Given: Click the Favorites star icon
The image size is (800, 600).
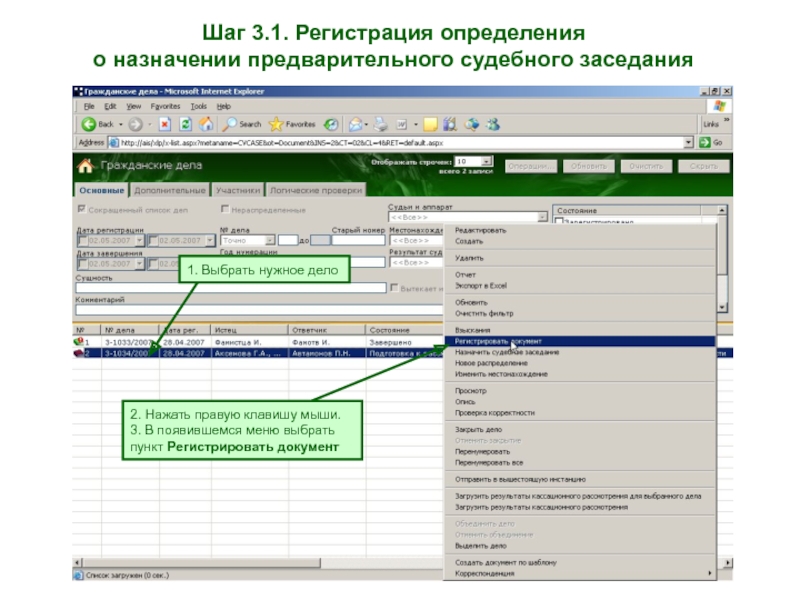Looking at the screenshot, I should click(x=276, y=124).
